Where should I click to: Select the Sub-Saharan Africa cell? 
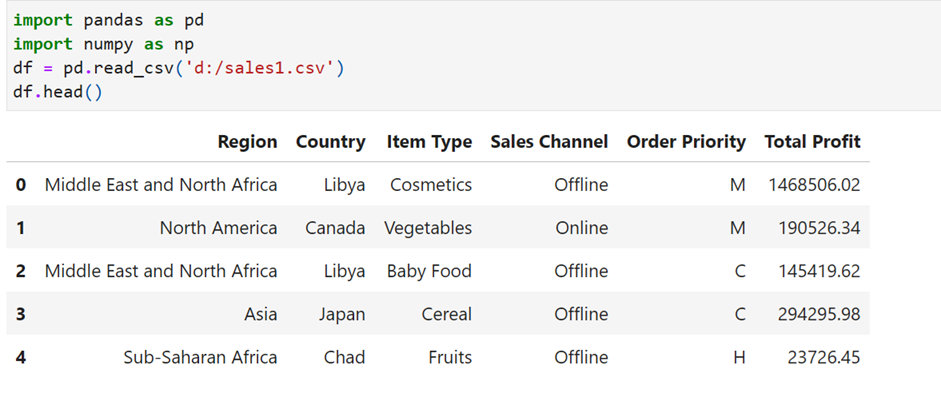[200, 358]
